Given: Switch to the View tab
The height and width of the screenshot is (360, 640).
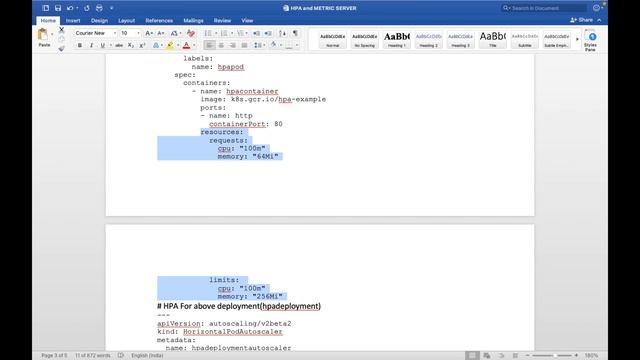Looking at the screenshot, I should [x=247, y=20].
